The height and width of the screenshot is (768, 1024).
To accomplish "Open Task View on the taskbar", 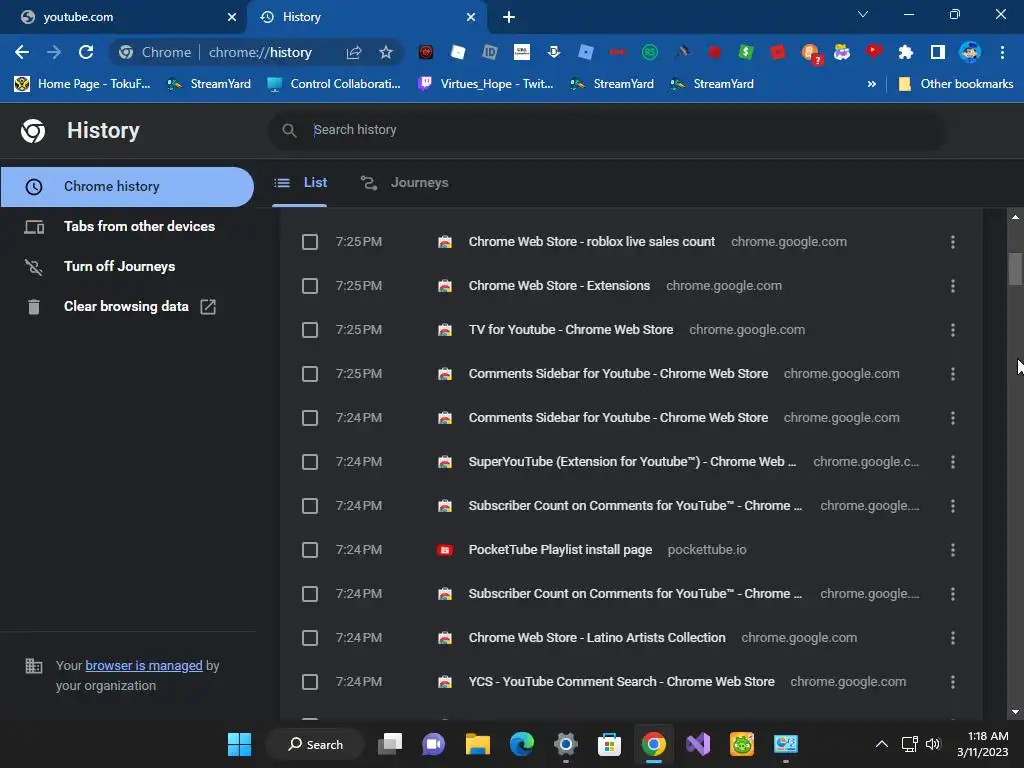I will click(390, 744).
